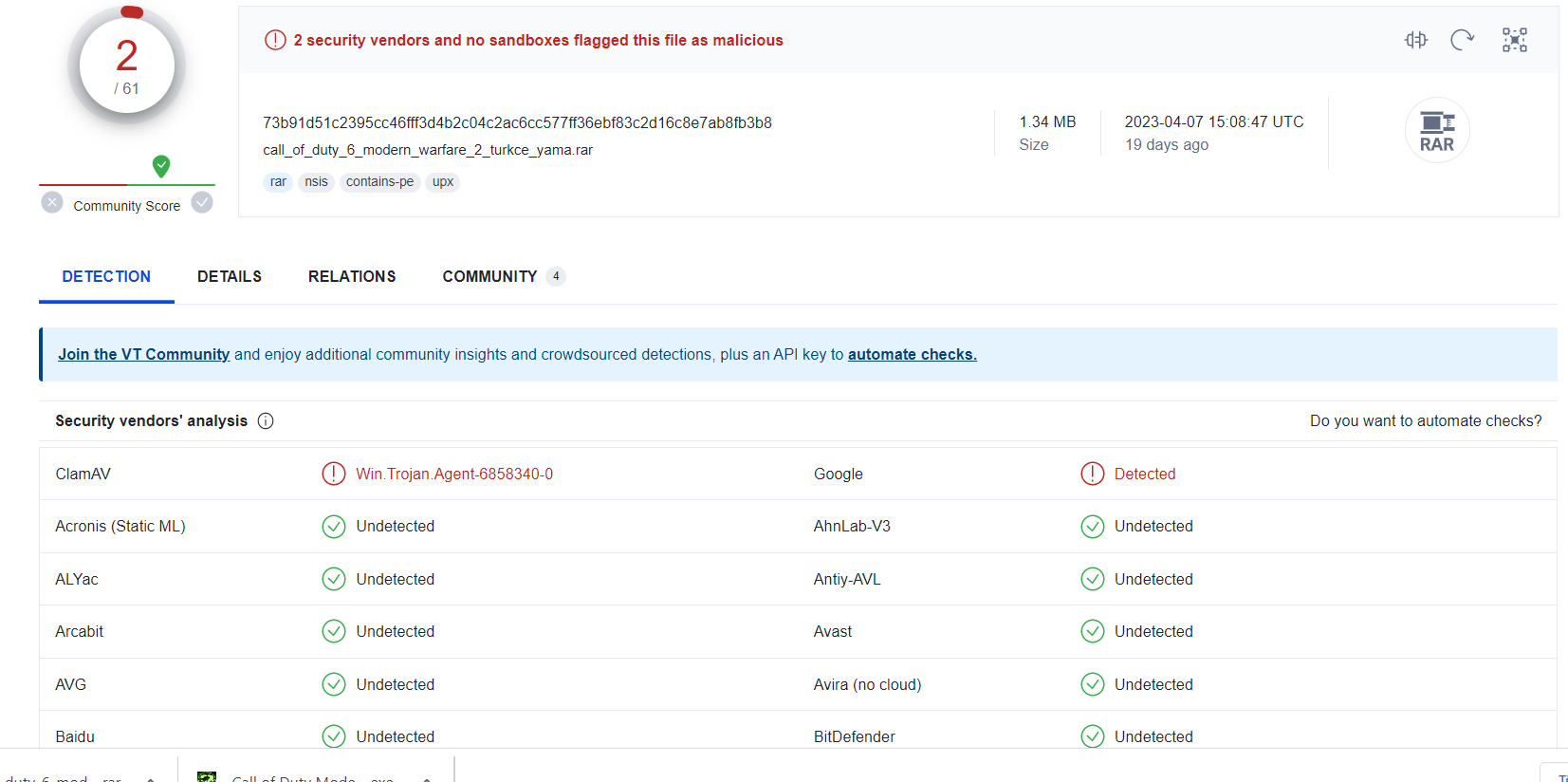This screenshot has width=1568, height=782.
Task: Open the similar files search icon
Action: pos(1415,40)
